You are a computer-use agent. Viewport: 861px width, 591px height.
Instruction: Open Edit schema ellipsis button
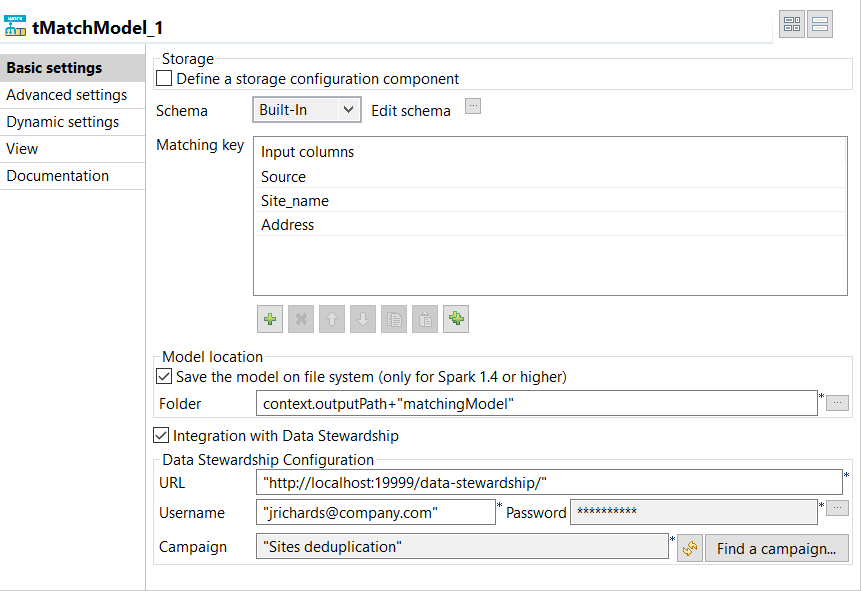tap(473, 106)
